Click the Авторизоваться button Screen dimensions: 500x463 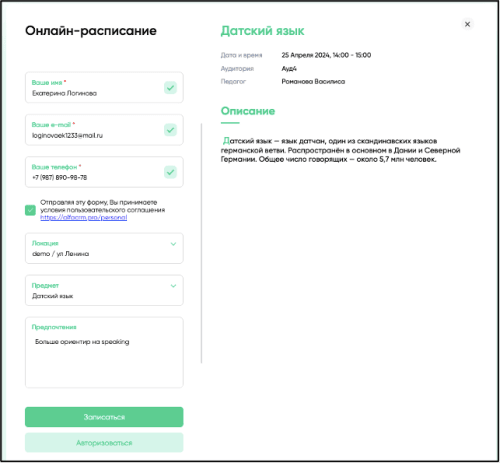click(x=104, y=443)
